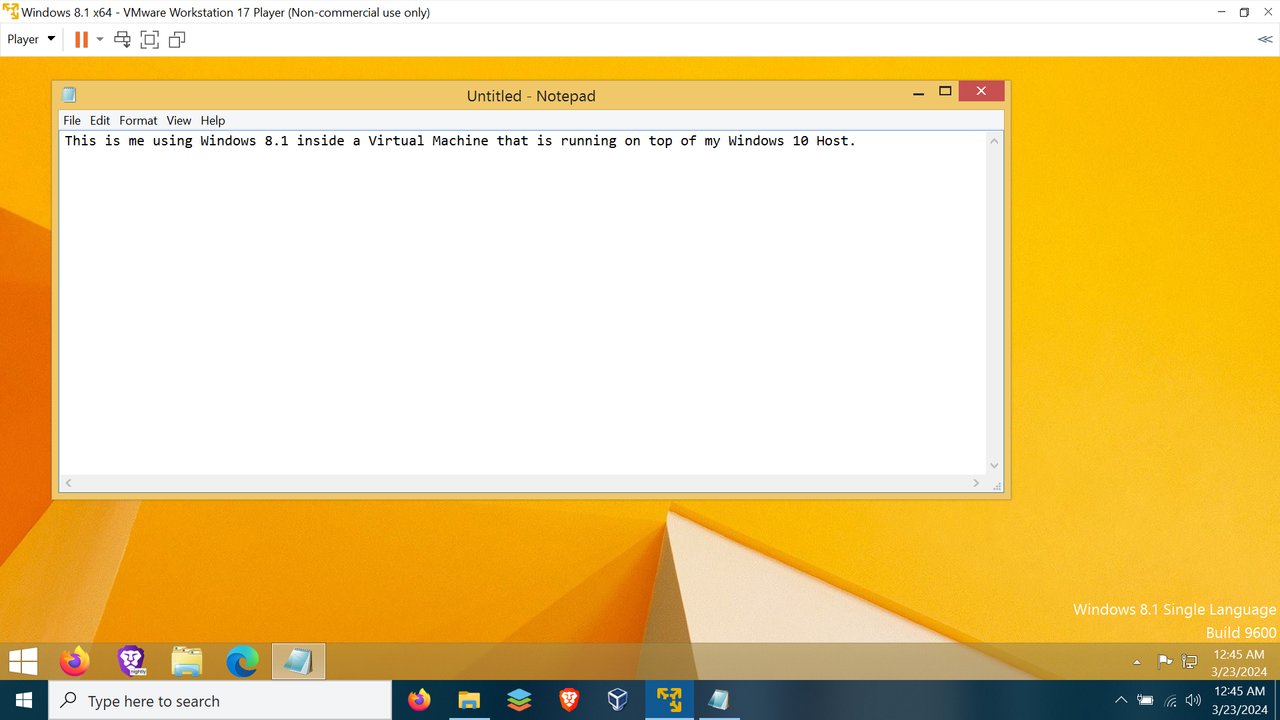
Task: Click the orange pause (suspend) VM icon
Action: [81, 39]
